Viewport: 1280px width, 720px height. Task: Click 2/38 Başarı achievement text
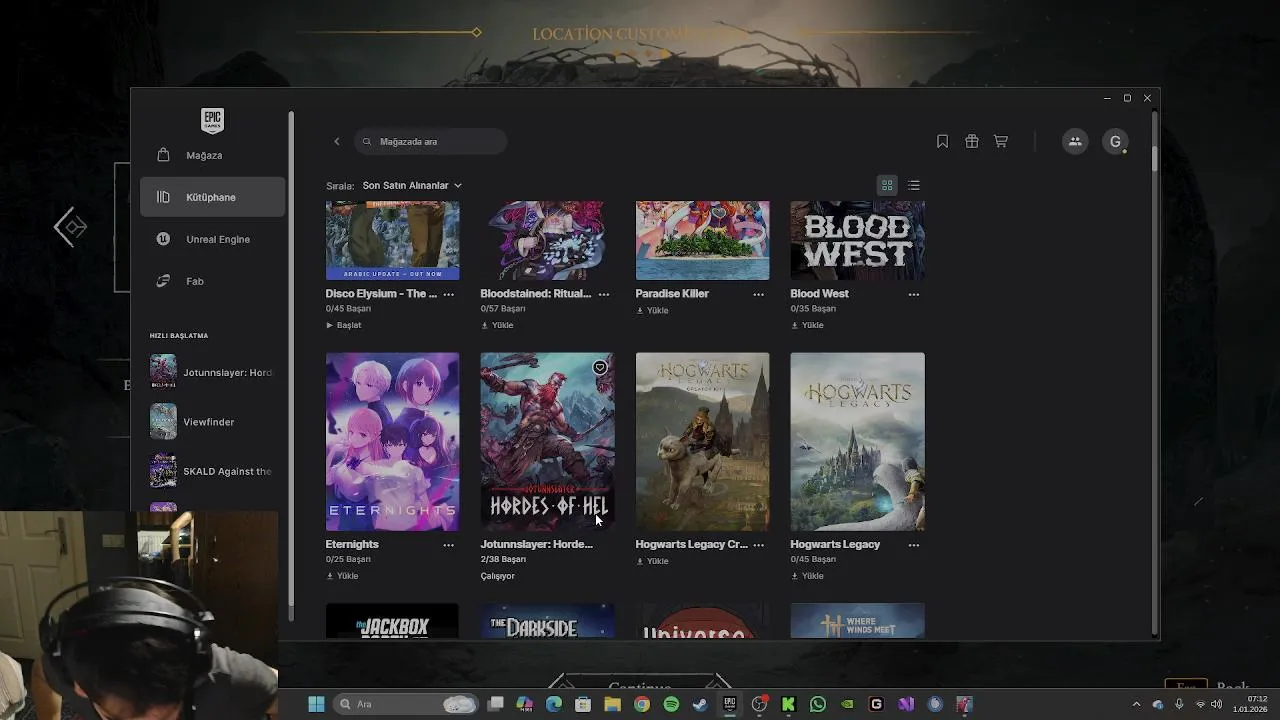[503, 560]
